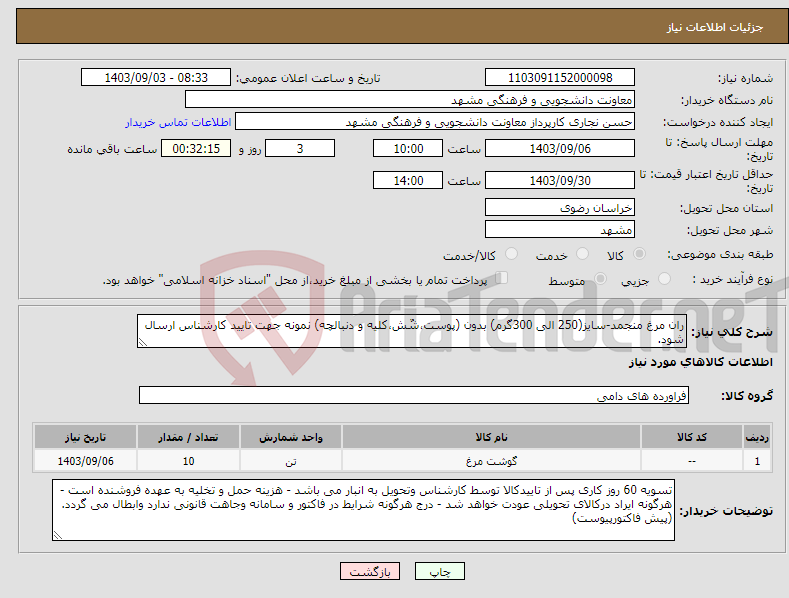
Task: Click the buyer organization name field
Action: click(410, 100)
